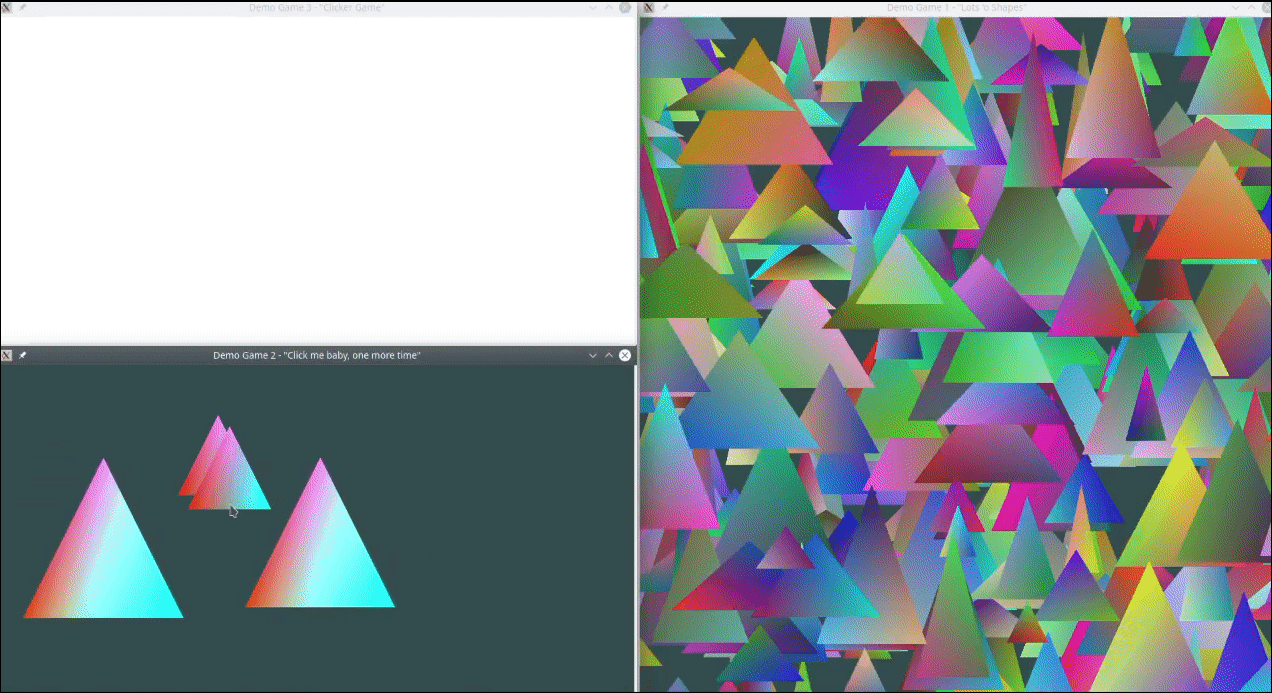The height and width of the screenshot is (693, 1272).
Task: Close the "Lots 'o Shapes" game window
Action: tap(1265, 7)
